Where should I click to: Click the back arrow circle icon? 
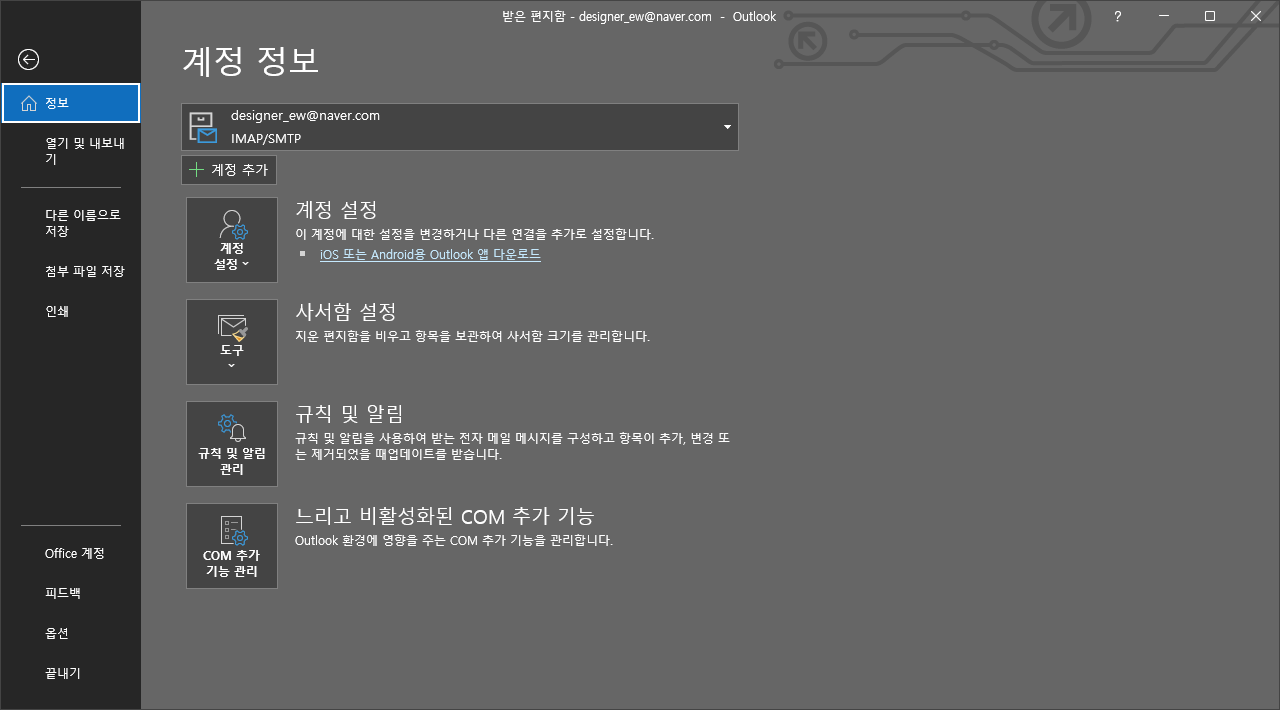[28, 60]
